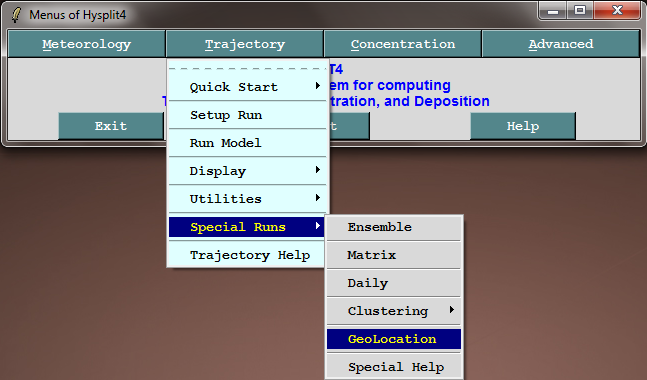Image resolution: width=647 pixels, height=380 pixels.
Task: Open the Meteorology menu
Action: pos(87,44)
